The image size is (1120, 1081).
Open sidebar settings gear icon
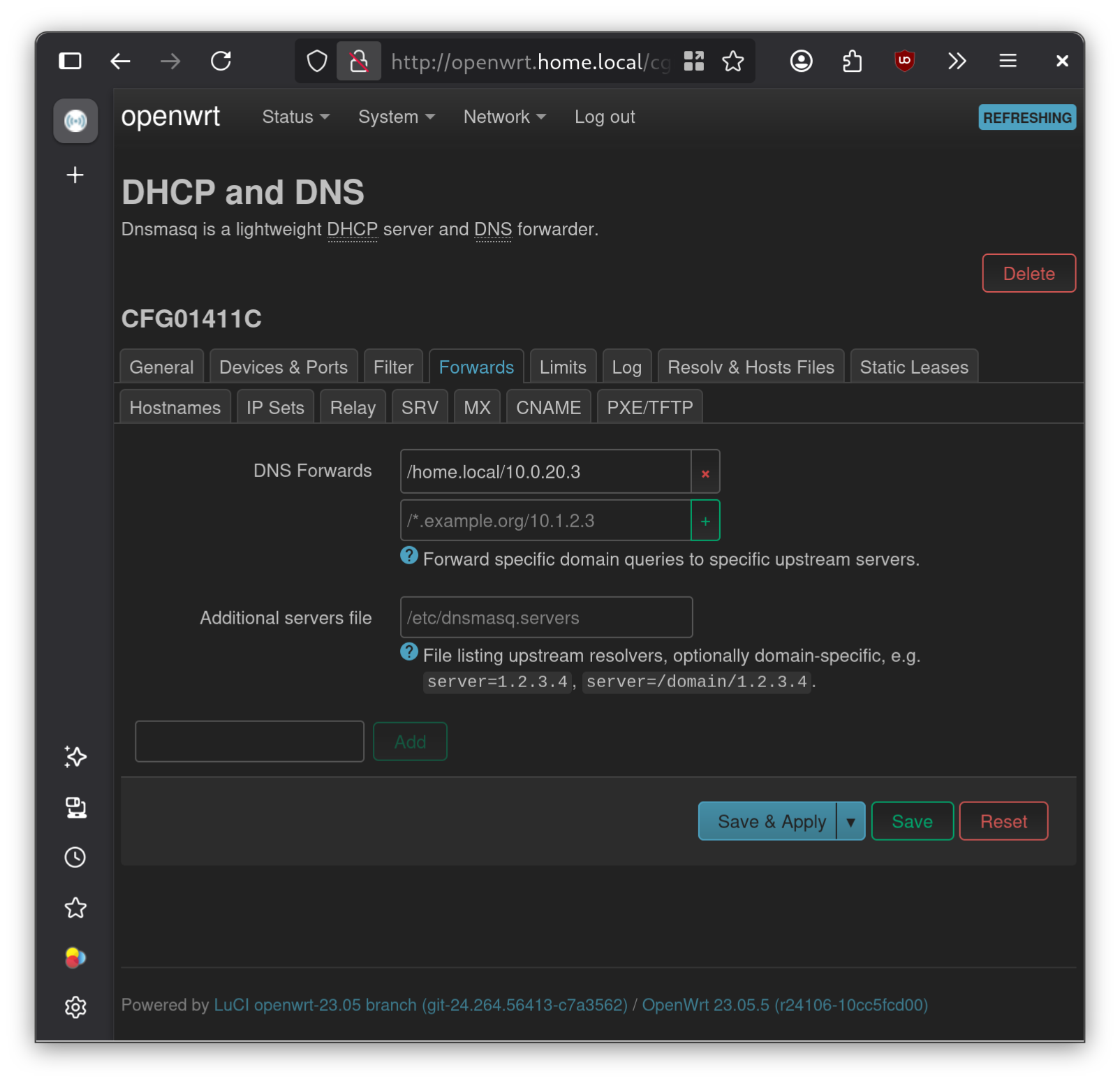coord(75,1007)
